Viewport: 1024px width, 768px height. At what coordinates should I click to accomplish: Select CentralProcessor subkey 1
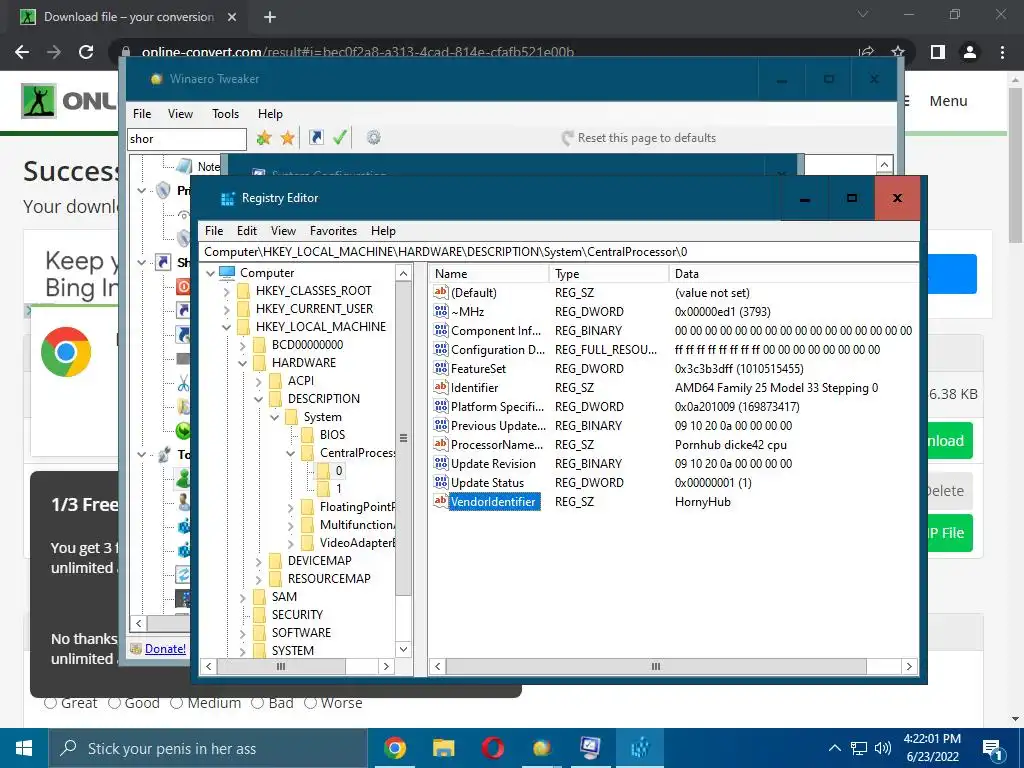coord(338,488)
